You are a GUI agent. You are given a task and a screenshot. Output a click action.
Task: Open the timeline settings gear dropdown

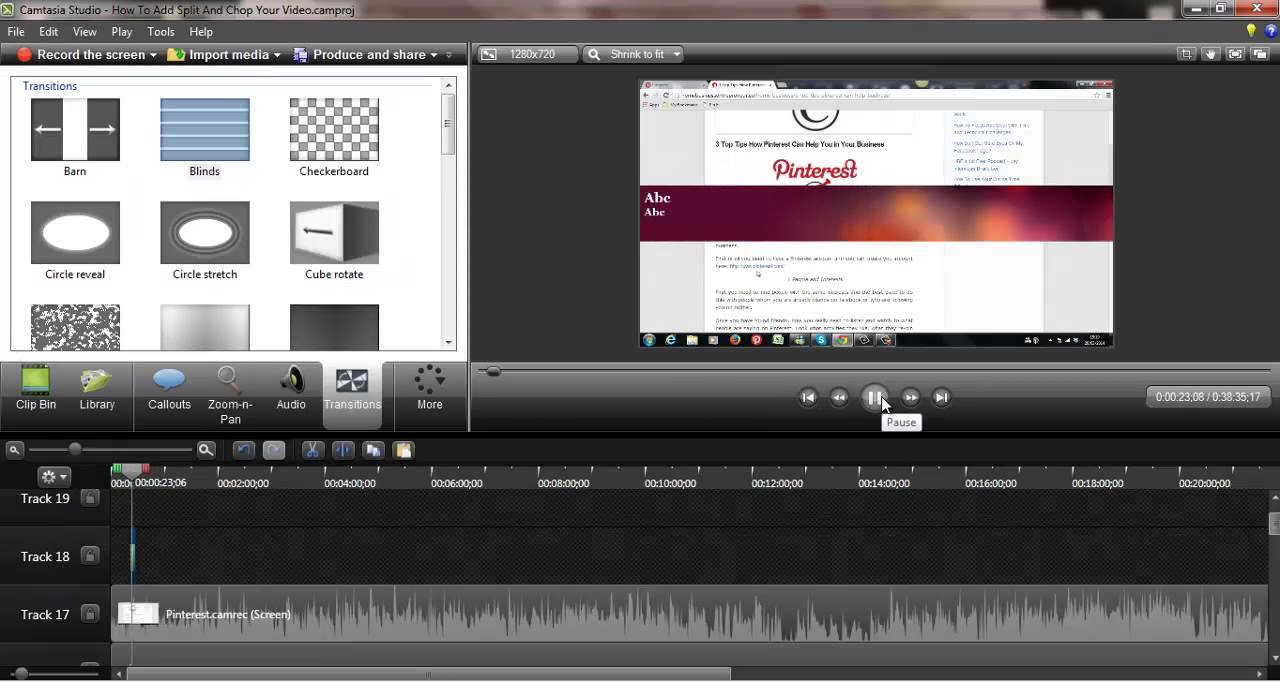tap(54, 477)
